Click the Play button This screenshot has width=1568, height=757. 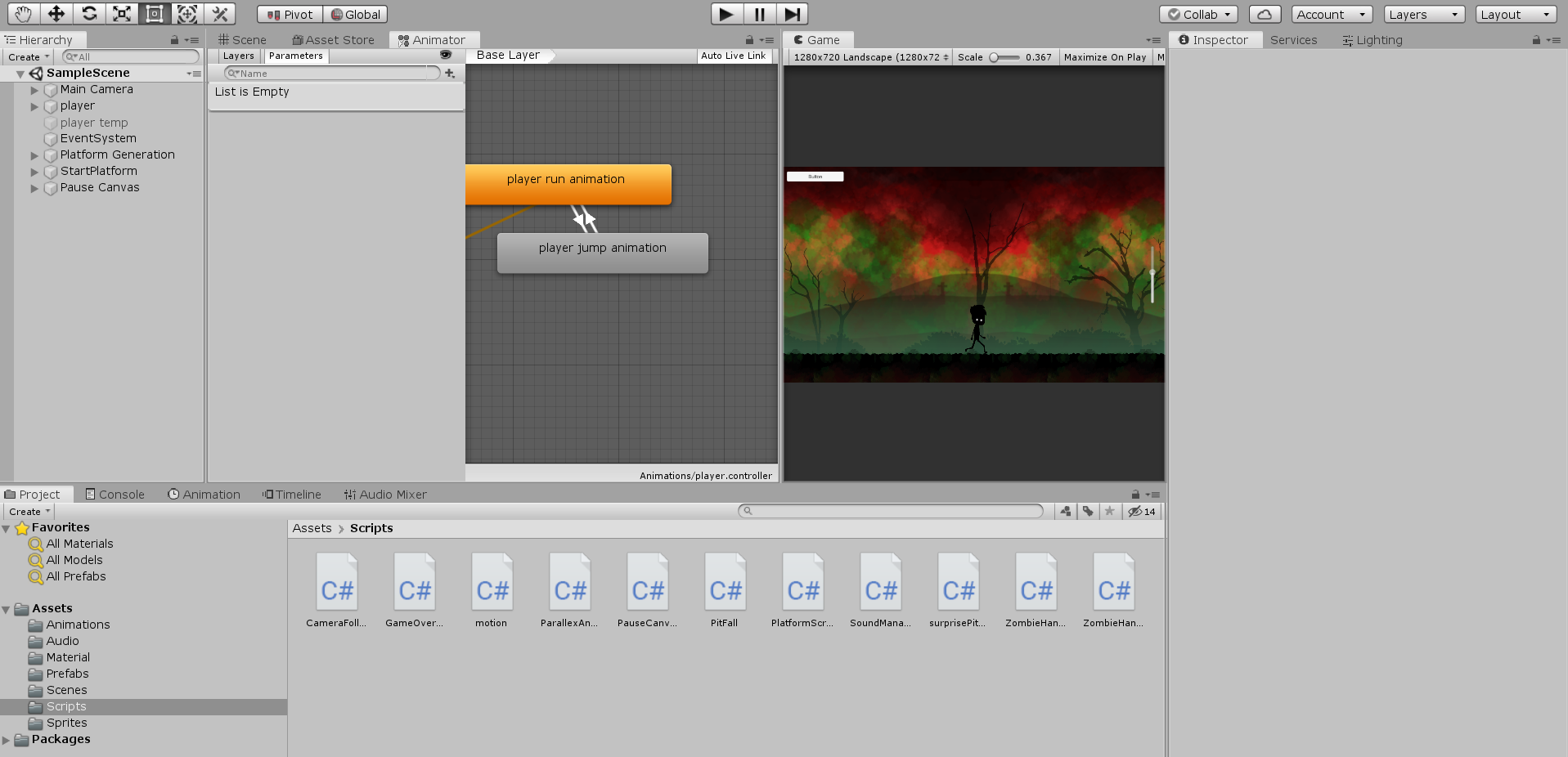726,14
